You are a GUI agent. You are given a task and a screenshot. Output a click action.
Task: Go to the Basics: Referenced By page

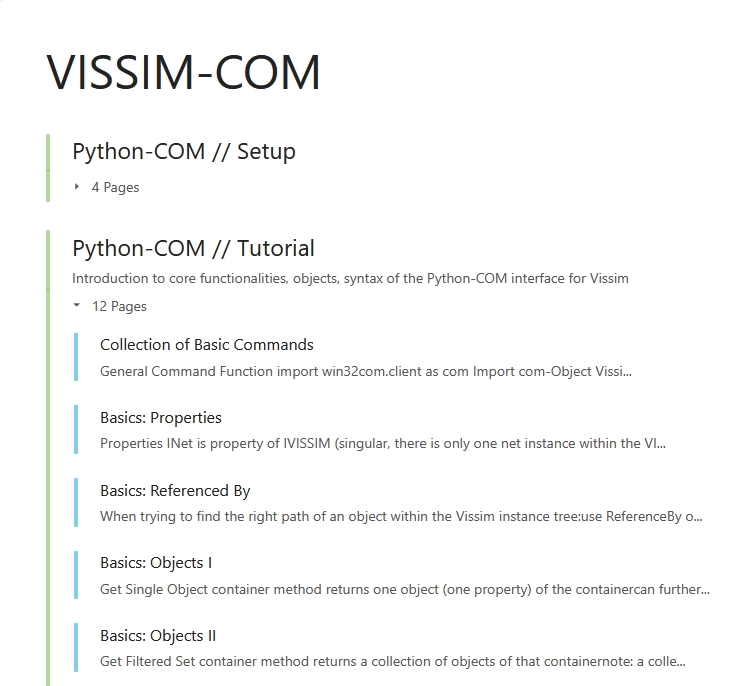[x=175, y=491]
